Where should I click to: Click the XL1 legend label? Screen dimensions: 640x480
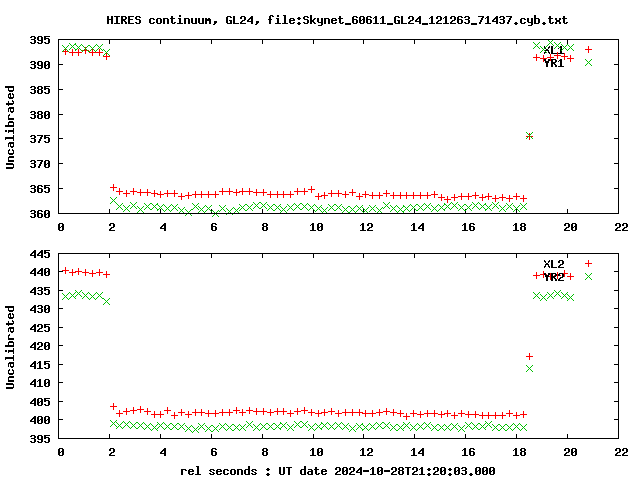click(553, 50)
